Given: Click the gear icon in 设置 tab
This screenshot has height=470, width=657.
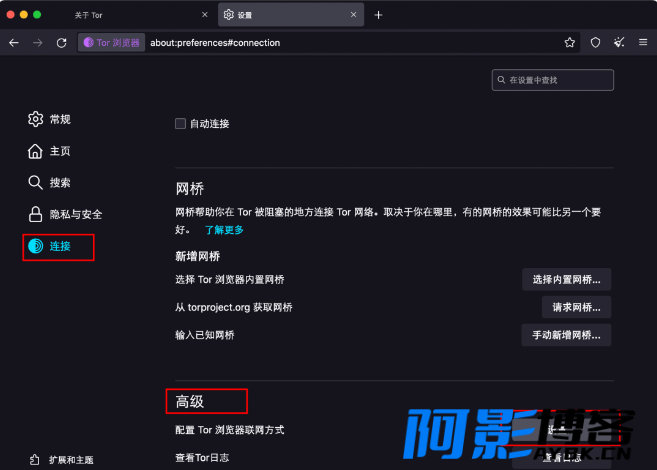Looking at the screenshot, I should coord(228,15).
